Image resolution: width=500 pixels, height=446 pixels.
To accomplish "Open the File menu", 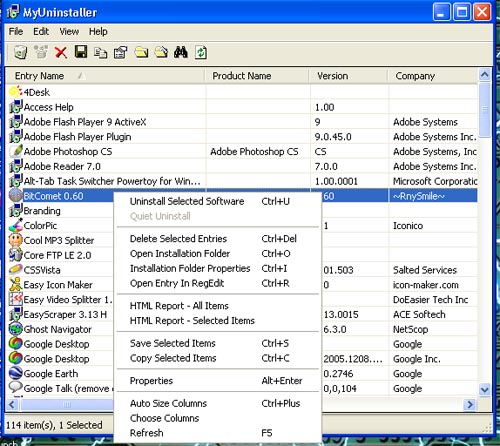I will (x=16, y=32).
